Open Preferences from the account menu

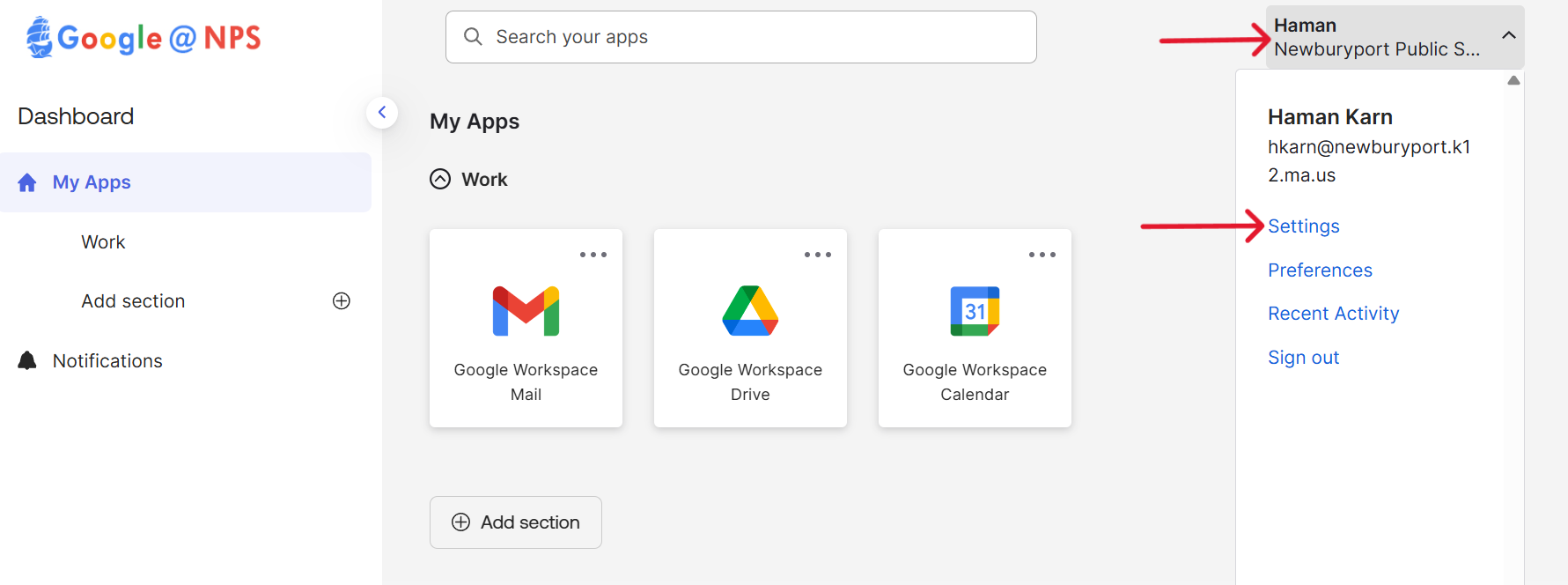tap(1320, 270)
